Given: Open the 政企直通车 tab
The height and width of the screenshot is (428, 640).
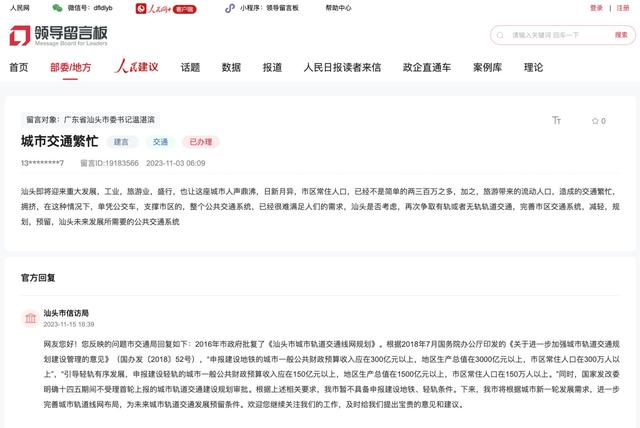Looking at the screenshot, I should (x=427, y=67).
